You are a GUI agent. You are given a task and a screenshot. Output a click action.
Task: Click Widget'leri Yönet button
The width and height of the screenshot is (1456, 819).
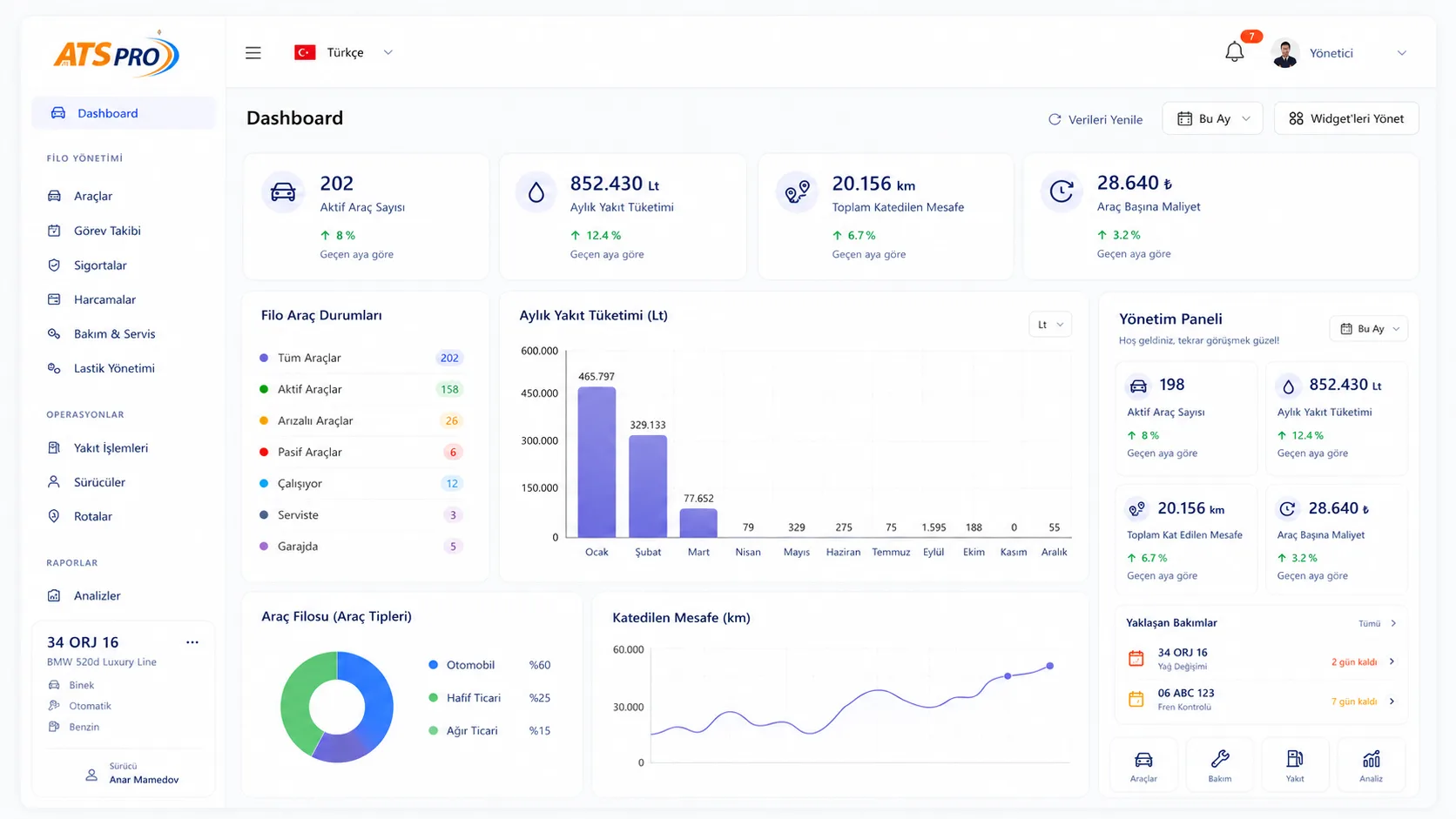point(1346,118)
